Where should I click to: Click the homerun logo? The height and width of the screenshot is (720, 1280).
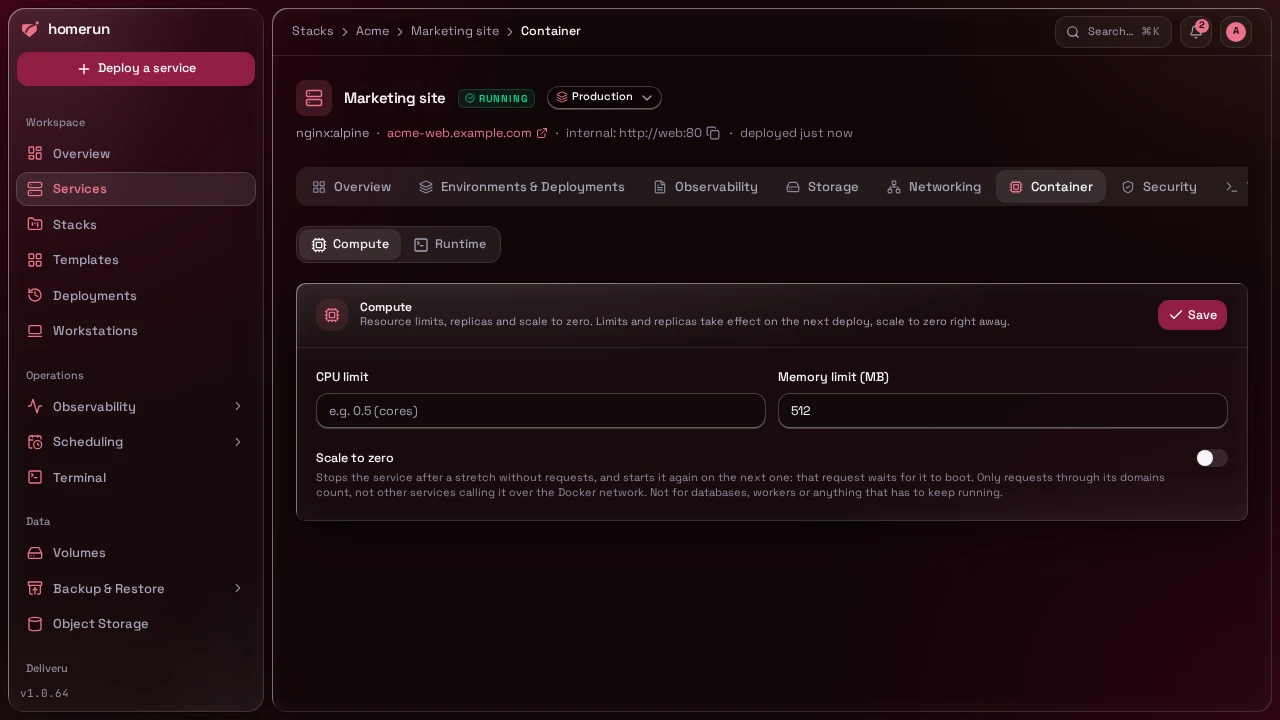point(66,30)
